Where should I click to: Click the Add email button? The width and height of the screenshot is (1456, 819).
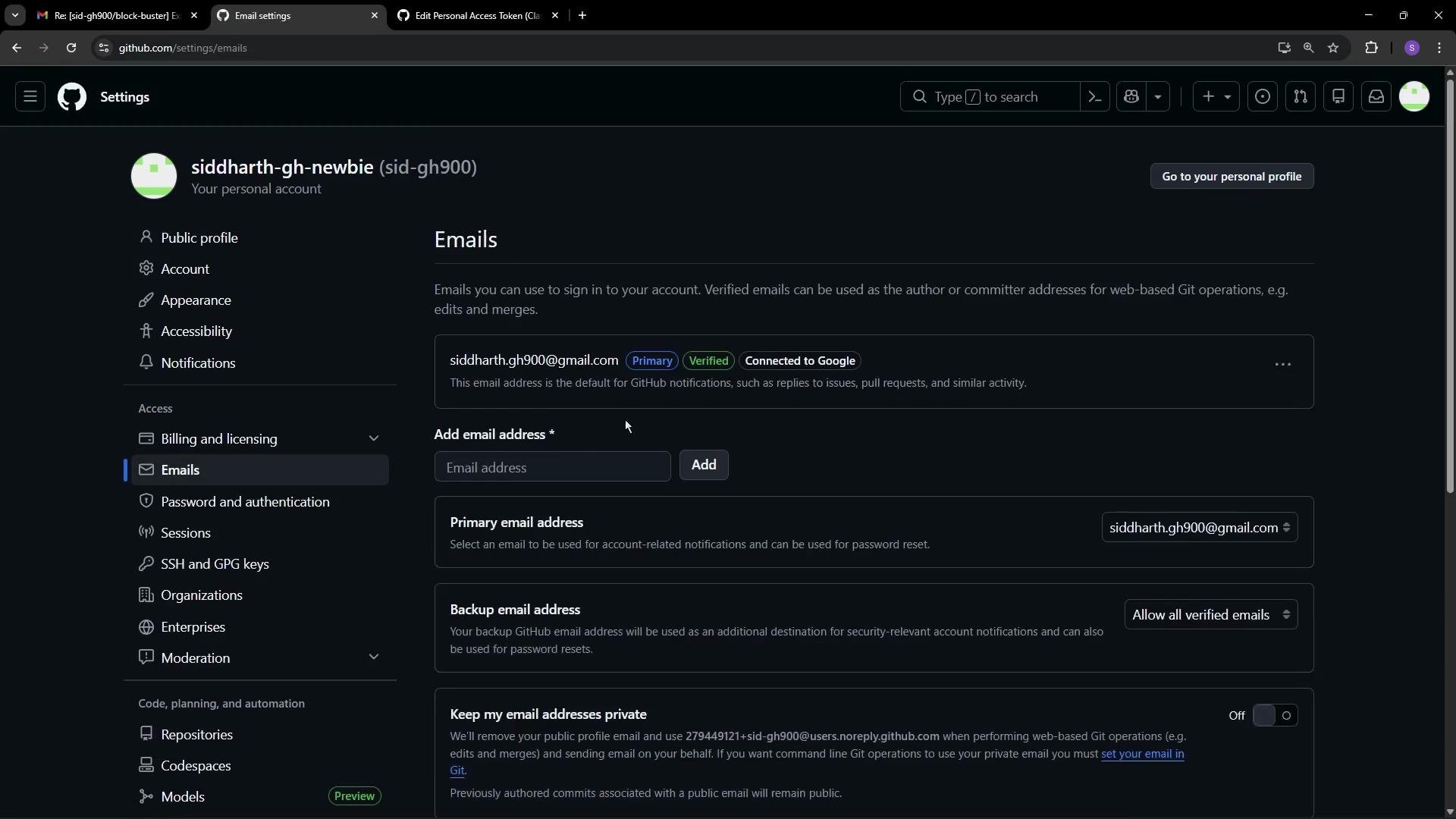[704, 465]
